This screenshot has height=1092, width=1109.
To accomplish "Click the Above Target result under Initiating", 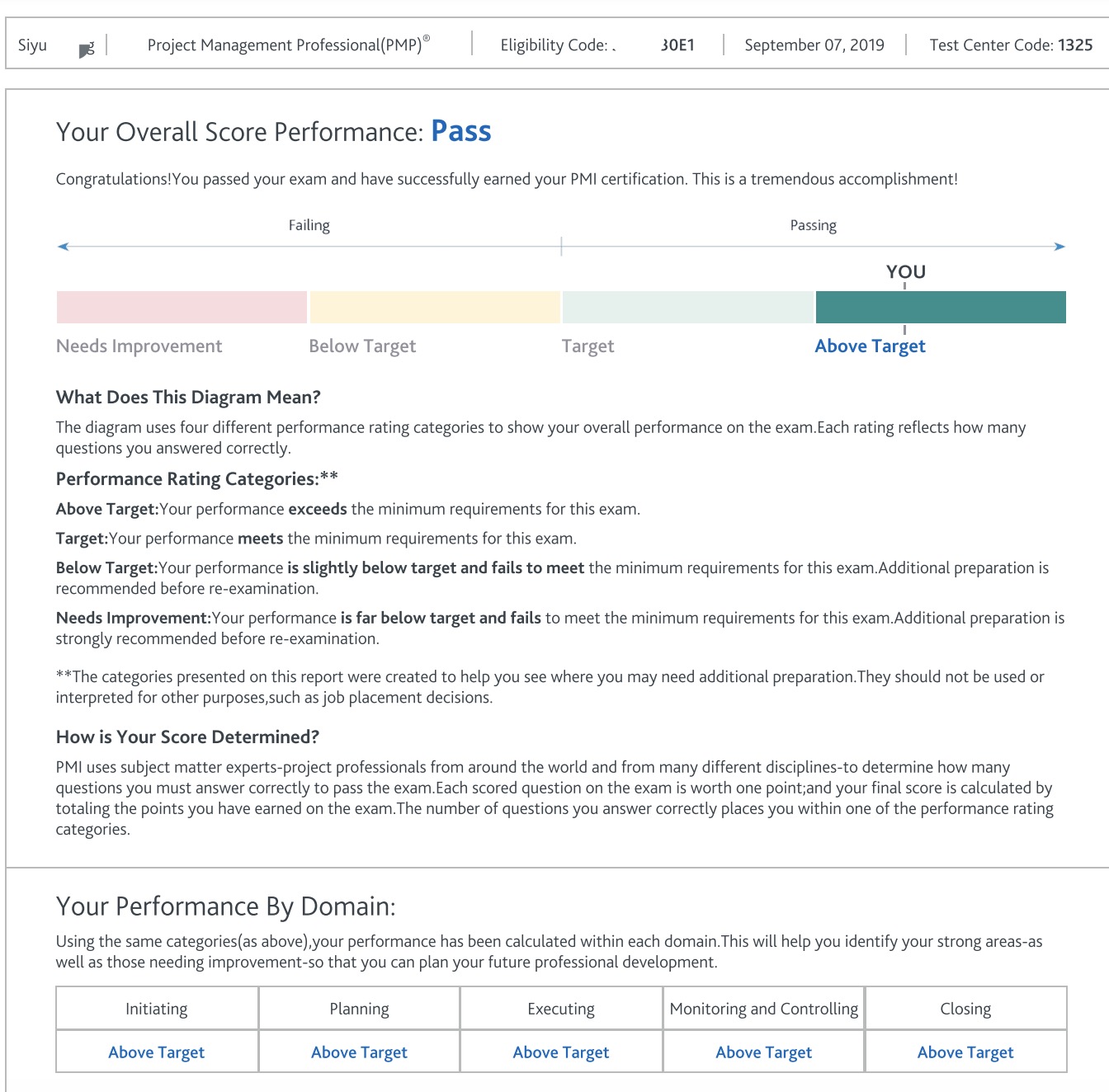I will [x=157, y=1052].
